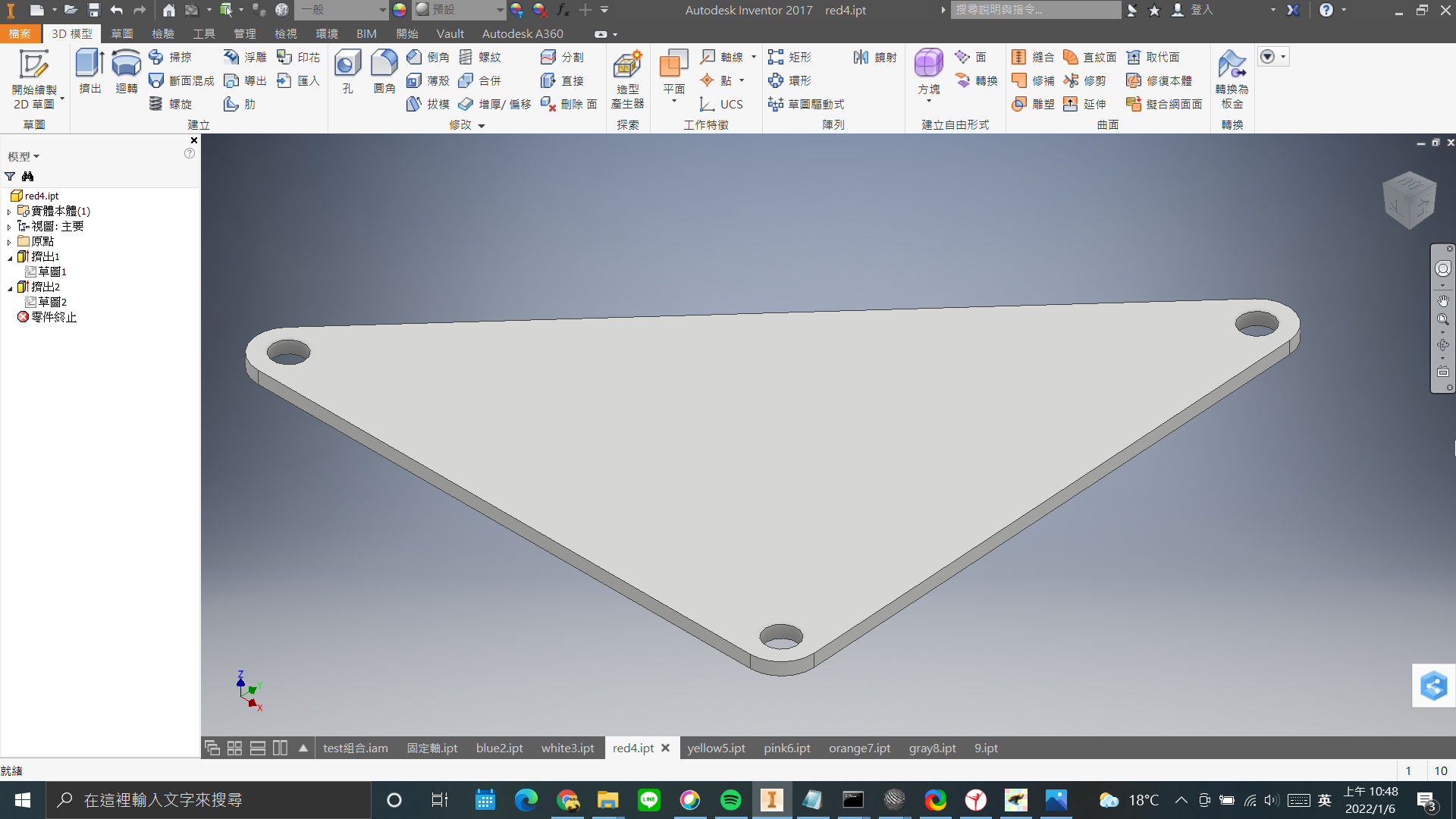The height and width of the screenshot is (819, 1456).
Task: Close the red4.ipt document tab
Action: coord(665,748)
